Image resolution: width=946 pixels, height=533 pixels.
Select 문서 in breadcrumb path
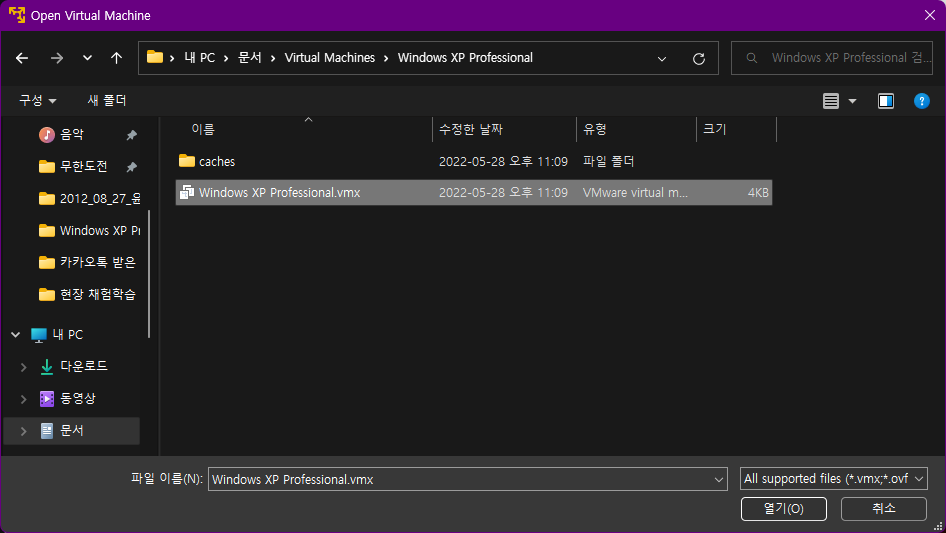(250, 58)
